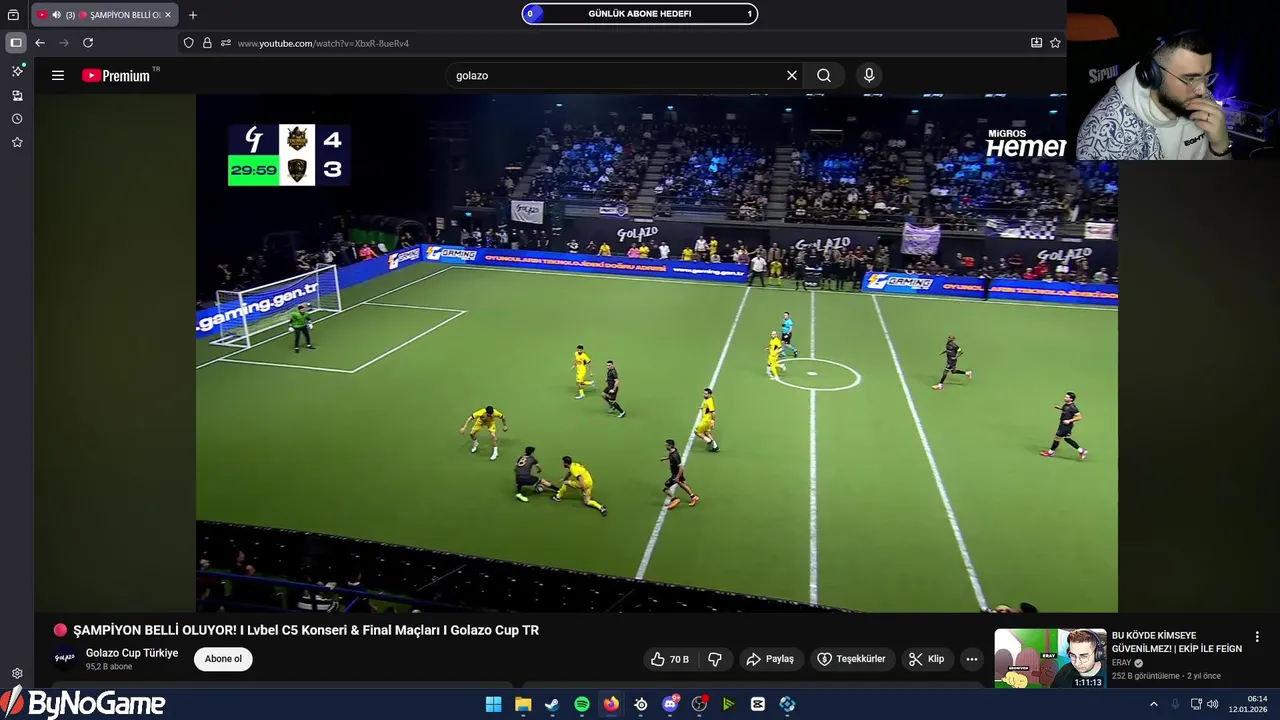Open options for BU KÖYDE KİMSEYE video
The width and height of the screenshot is (1280, 720).
click(1257, 637)
